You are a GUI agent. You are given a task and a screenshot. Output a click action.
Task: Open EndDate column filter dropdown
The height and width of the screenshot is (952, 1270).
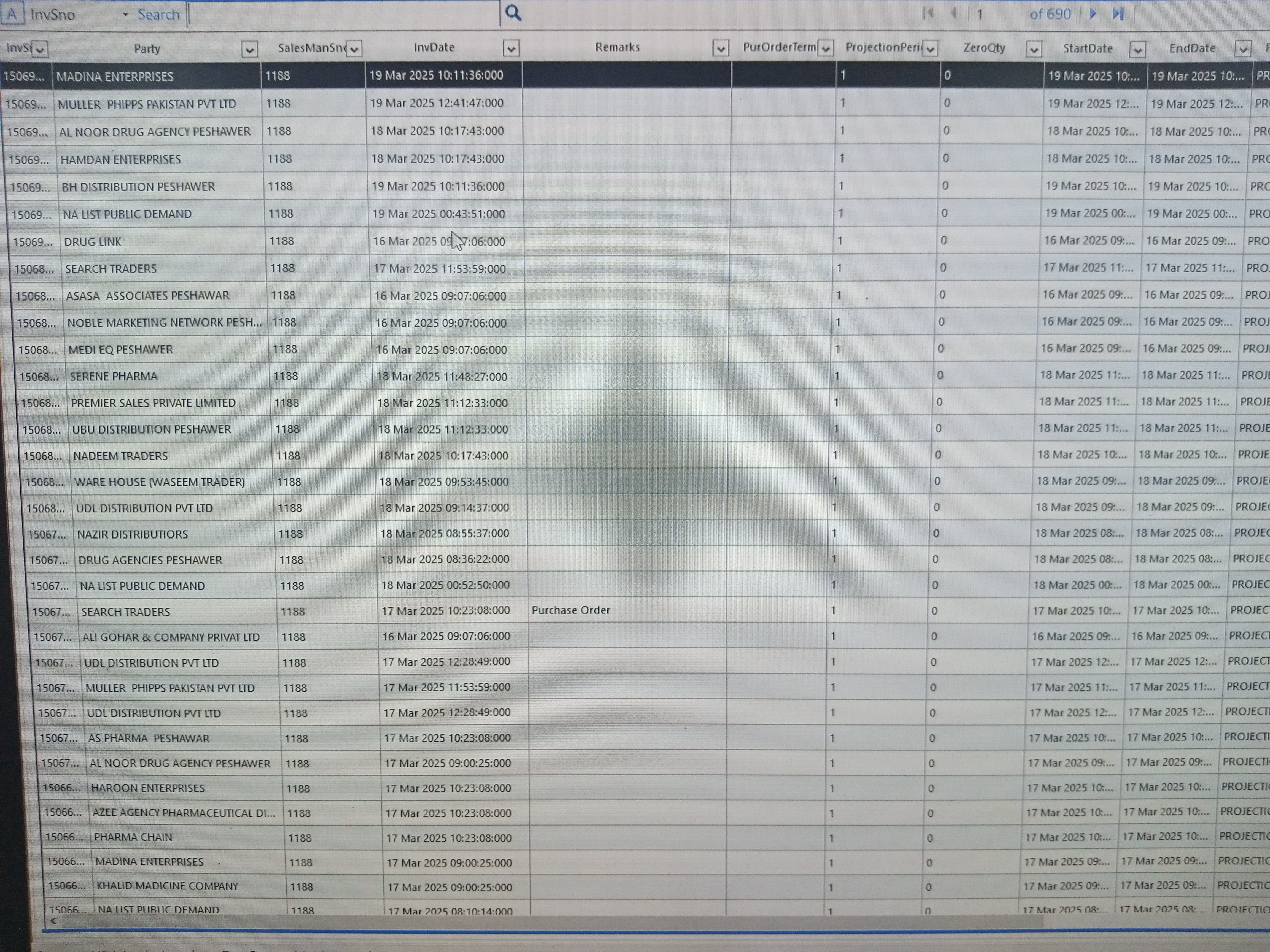(1242, 49)
